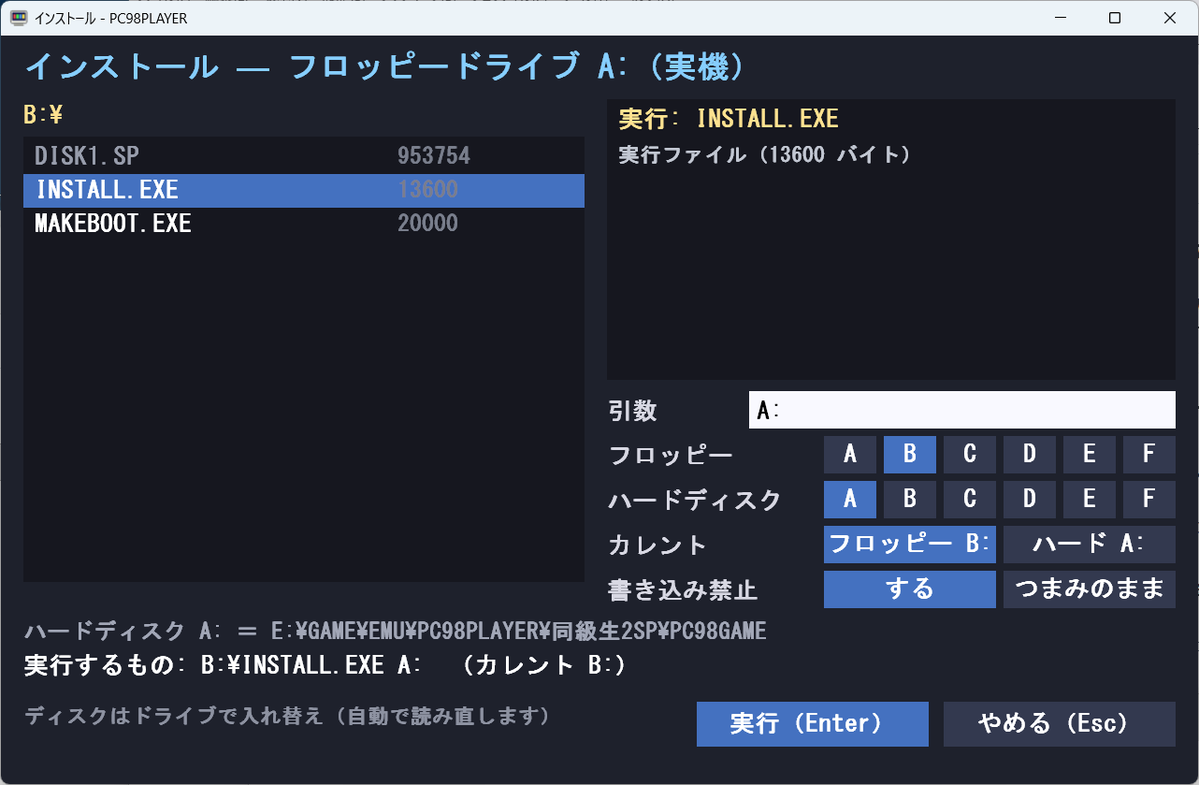Select DISK1.SP in the file list
Screen dimensions: 1199x785
click(x=304, y=156)
